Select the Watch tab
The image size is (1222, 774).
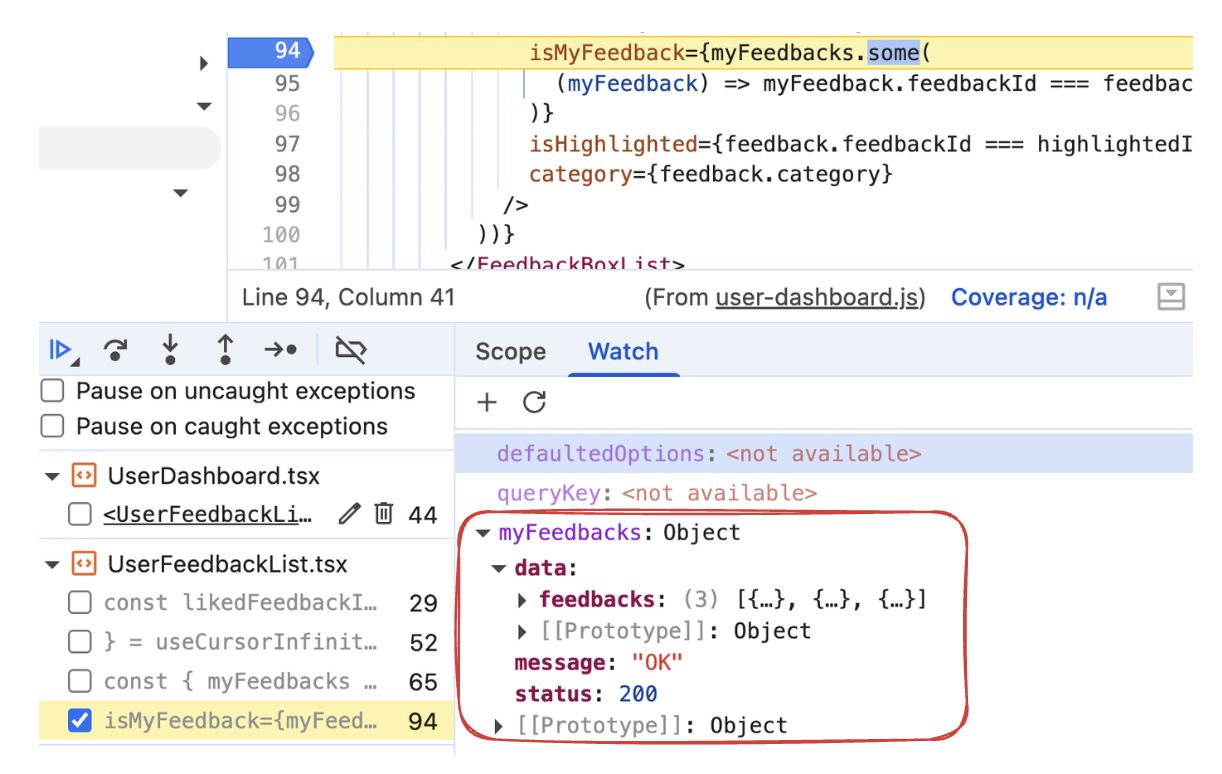623,352
